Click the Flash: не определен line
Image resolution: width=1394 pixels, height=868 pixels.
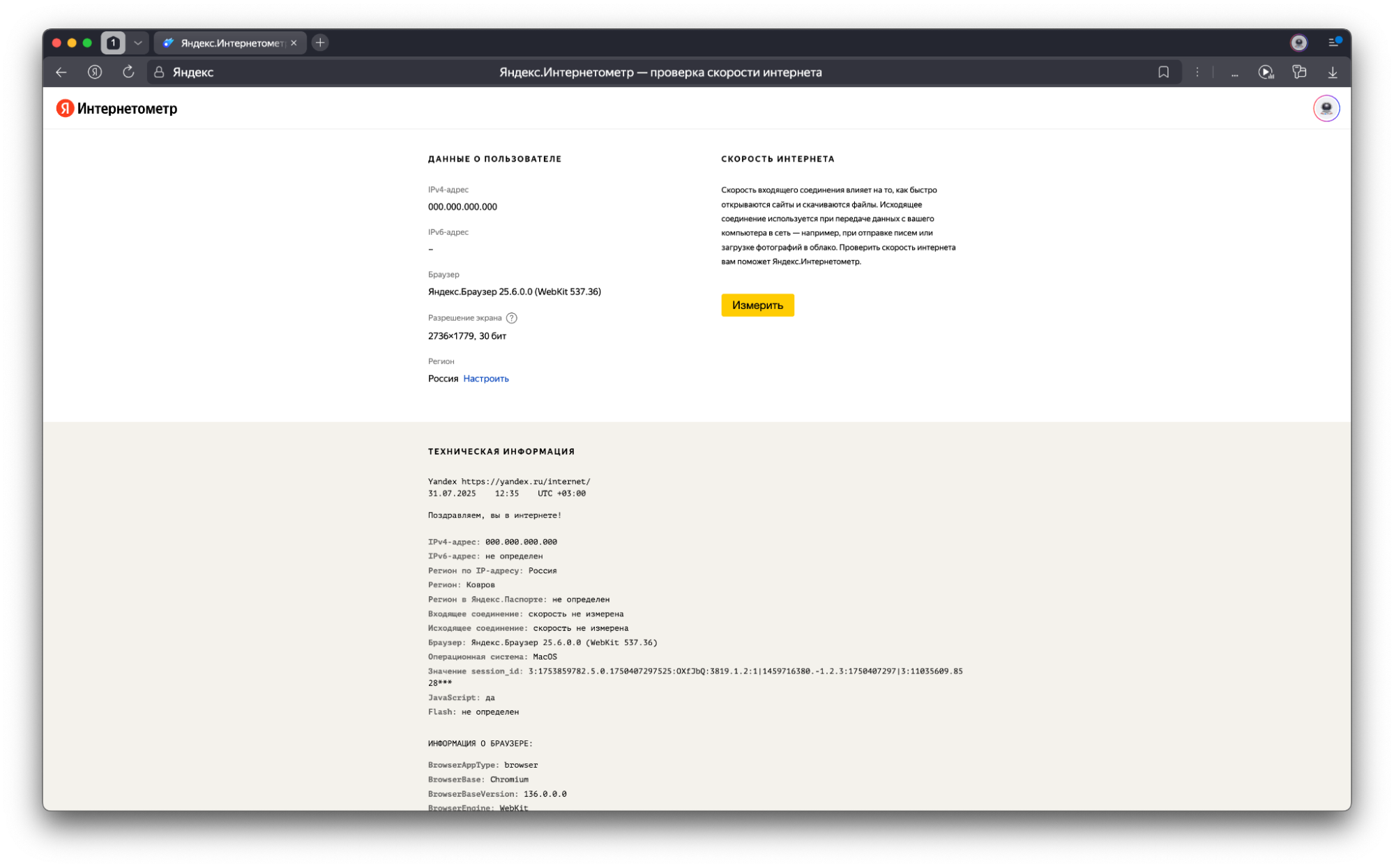[x=473, y=712]
